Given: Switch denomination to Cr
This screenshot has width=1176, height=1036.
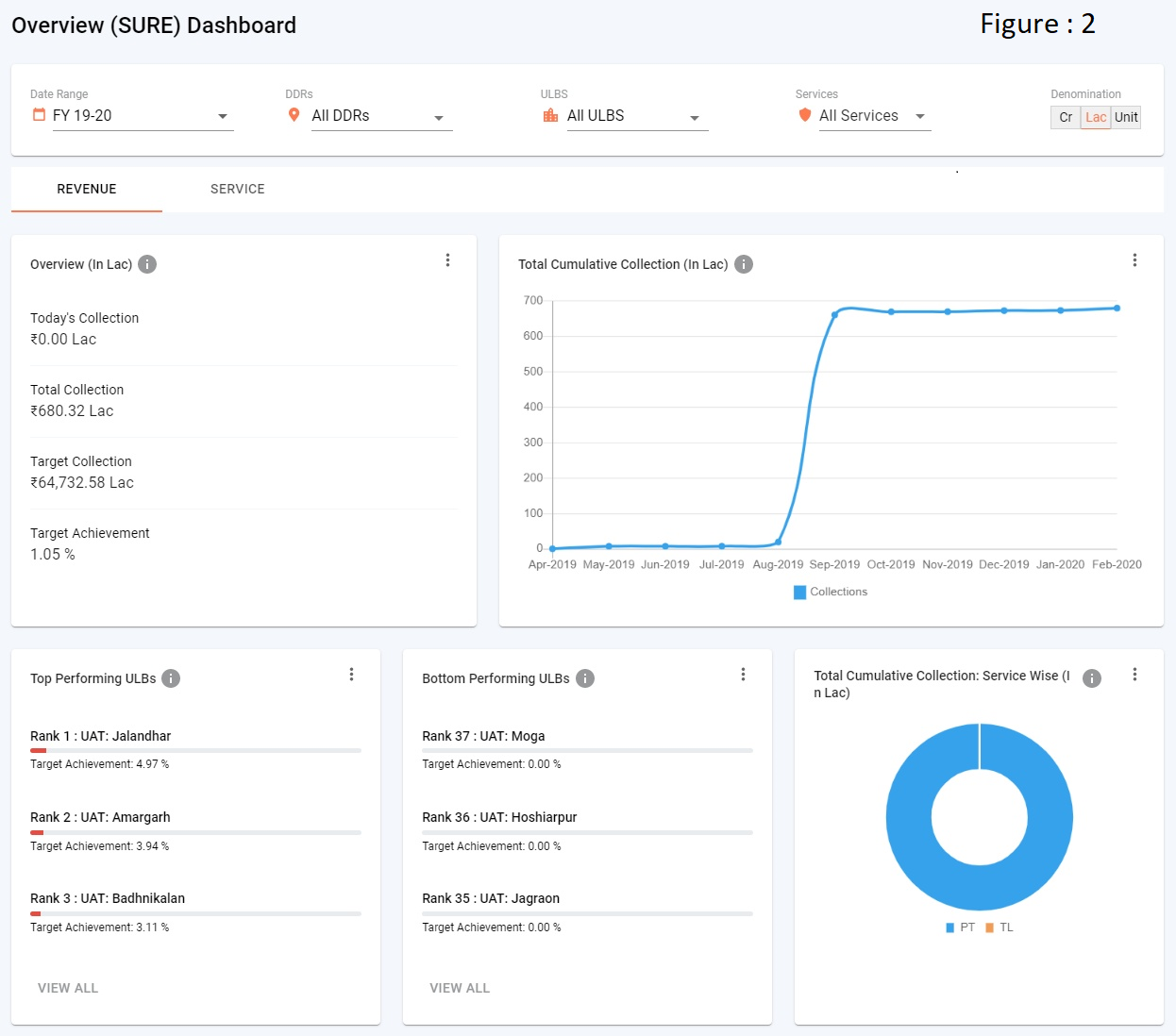Looking at the screenshot, I should click(x=1066, y=117).
